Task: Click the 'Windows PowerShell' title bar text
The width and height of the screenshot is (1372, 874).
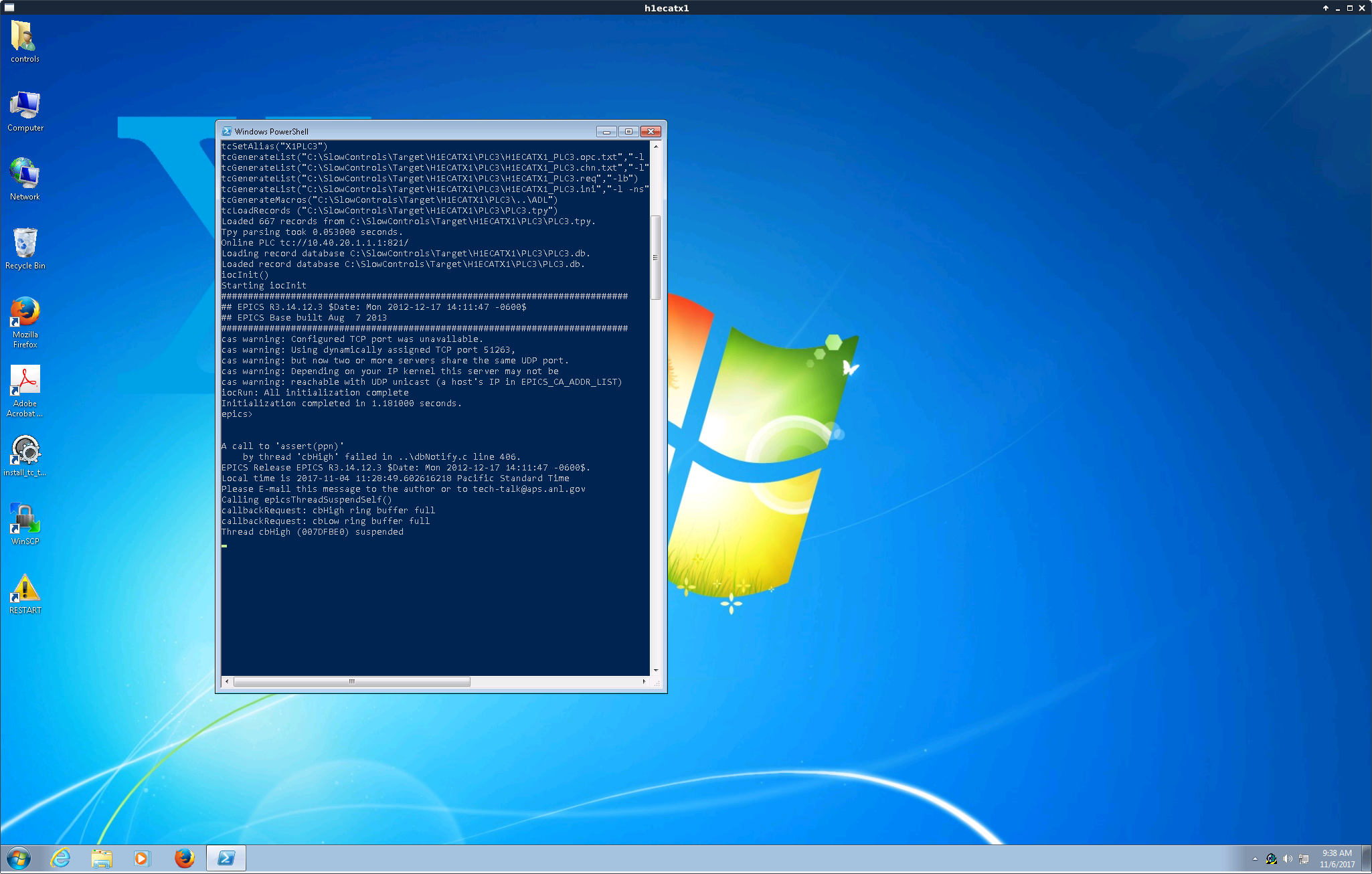Action: [x=271, y=131]
